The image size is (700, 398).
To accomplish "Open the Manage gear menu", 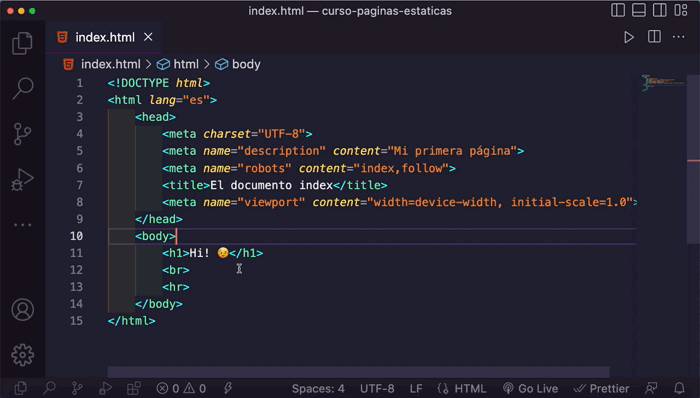I will pyautogui.click(x=22, y=355).
